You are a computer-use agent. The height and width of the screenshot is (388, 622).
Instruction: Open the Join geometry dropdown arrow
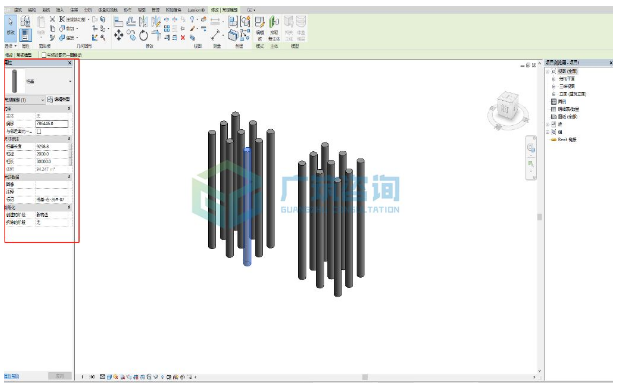click(x=77, y=38)
